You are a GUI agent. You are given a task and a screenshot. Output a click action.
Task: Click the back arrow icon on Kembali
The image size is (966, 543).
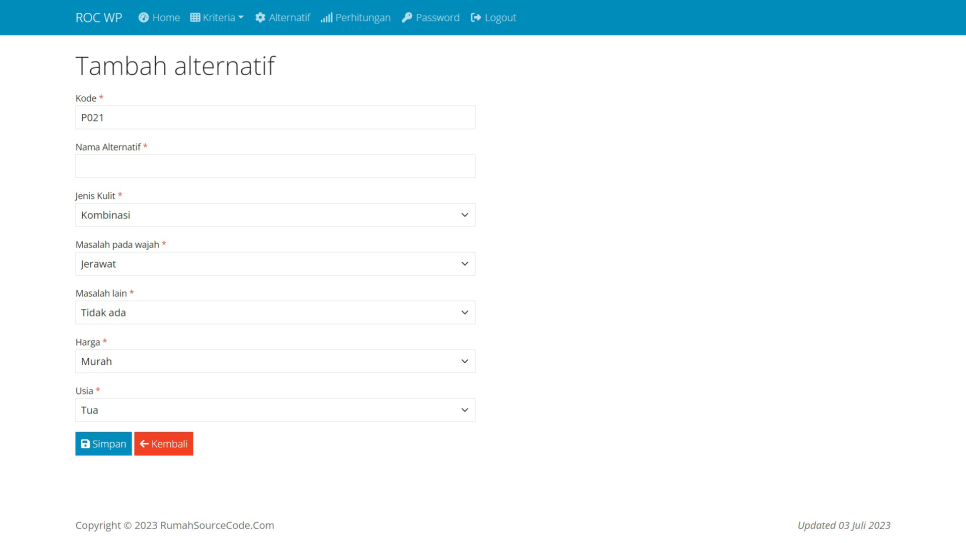point(144,444)
